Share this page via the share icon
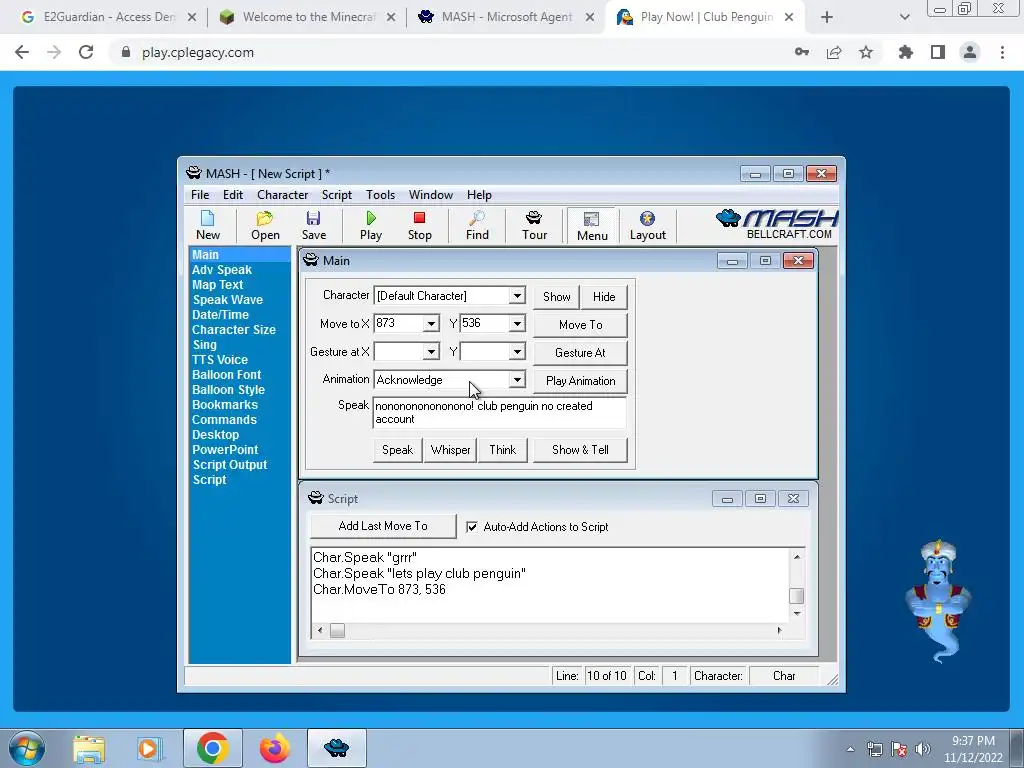 (x=834, y=52)
